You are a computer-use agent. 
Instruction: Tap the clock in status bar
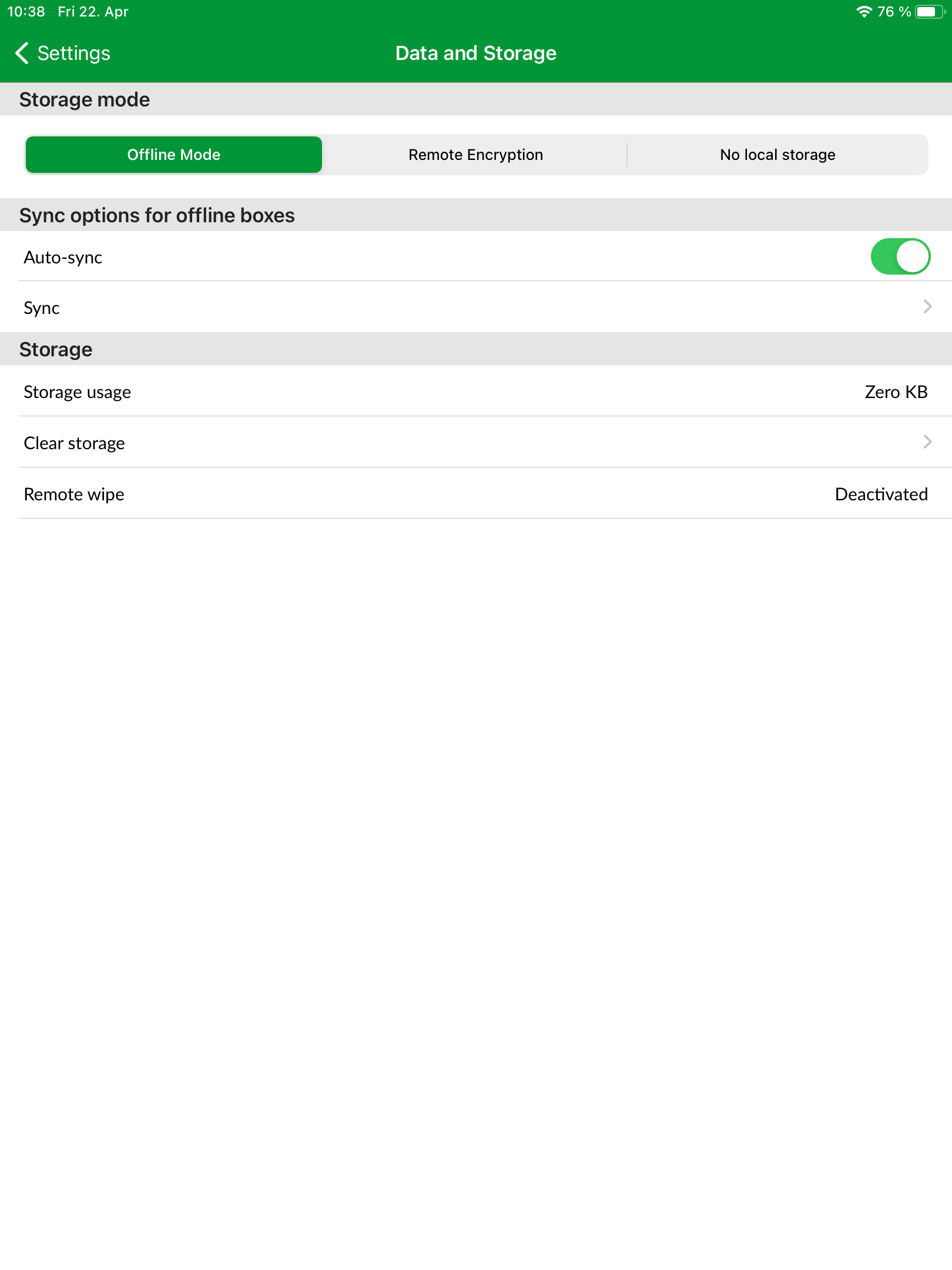coord(26,12)
